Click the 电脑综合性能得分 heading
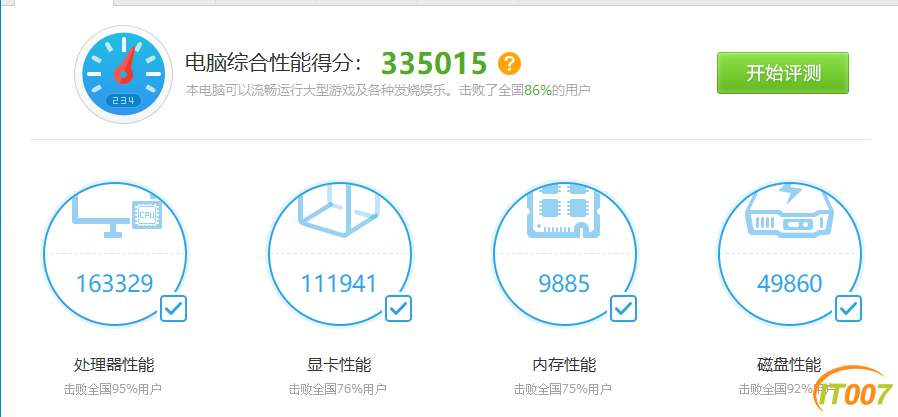898x417 pixels. 274,64
